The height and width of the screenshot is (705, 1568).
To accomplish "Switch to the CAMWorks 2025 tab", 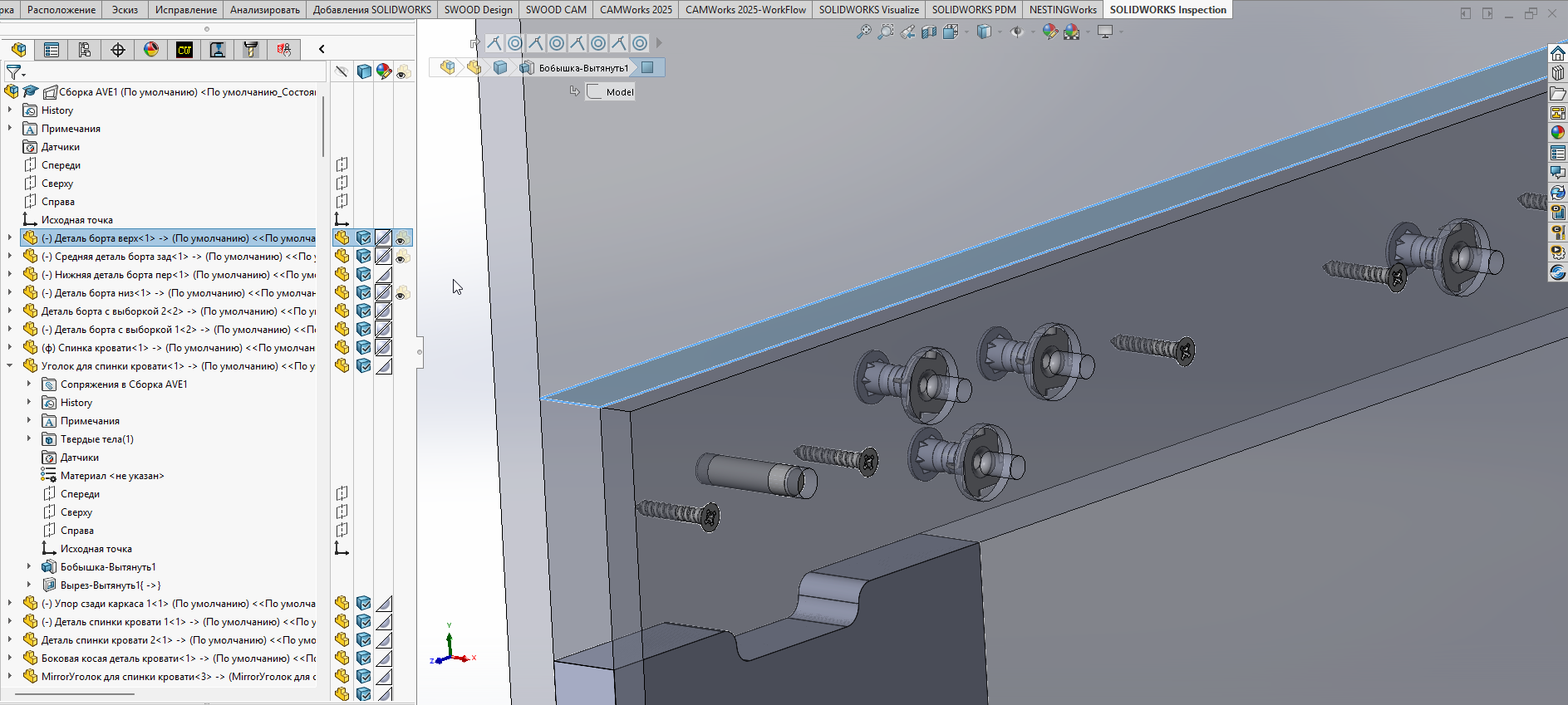I will [636, 9].
